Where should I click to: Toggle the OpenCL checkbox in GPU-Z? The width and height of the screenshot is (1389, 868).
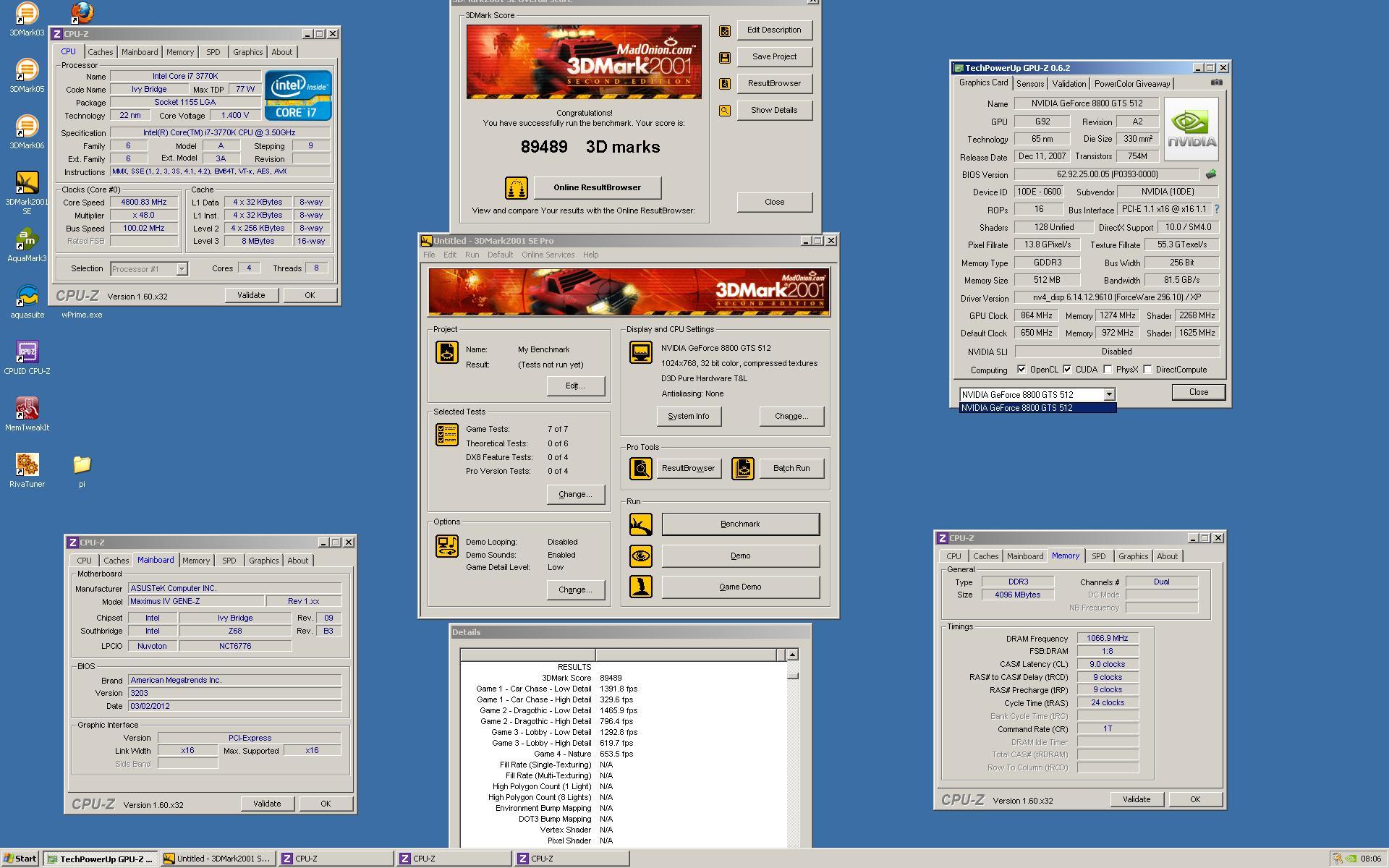point(1021,370)
